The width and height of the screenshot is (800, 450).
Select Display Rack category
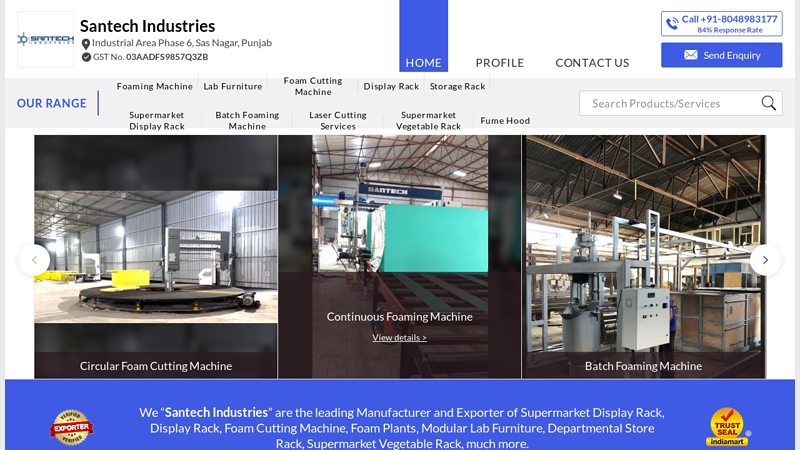[391, 86]
